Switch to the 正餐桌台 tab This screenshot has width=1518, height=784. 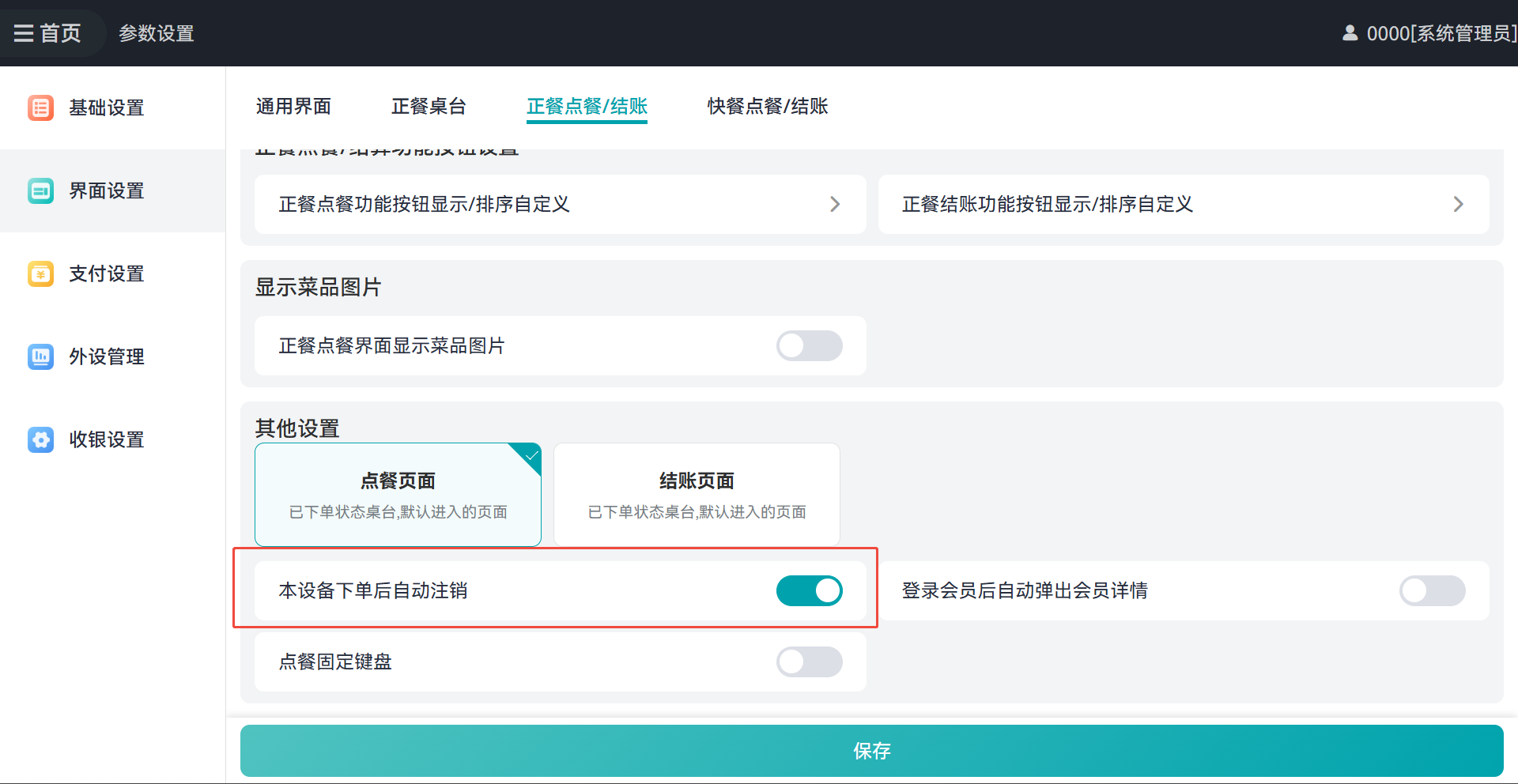tap(429, 106)
